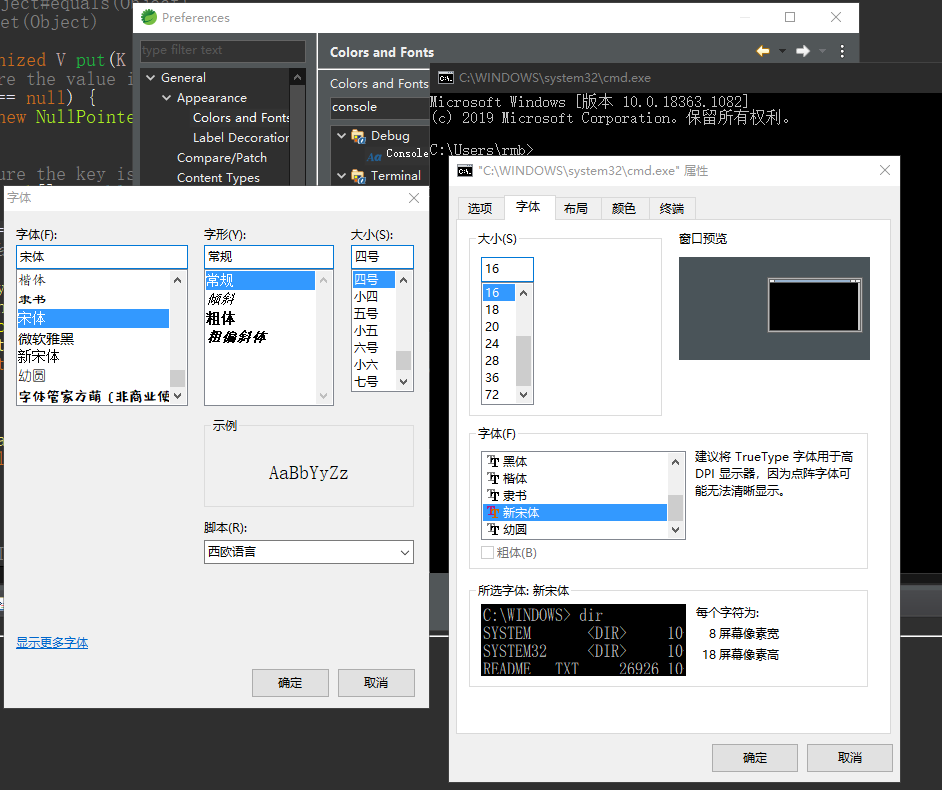
Task: Collapse the Appearance tree node
Action: [x=166, y=97]
